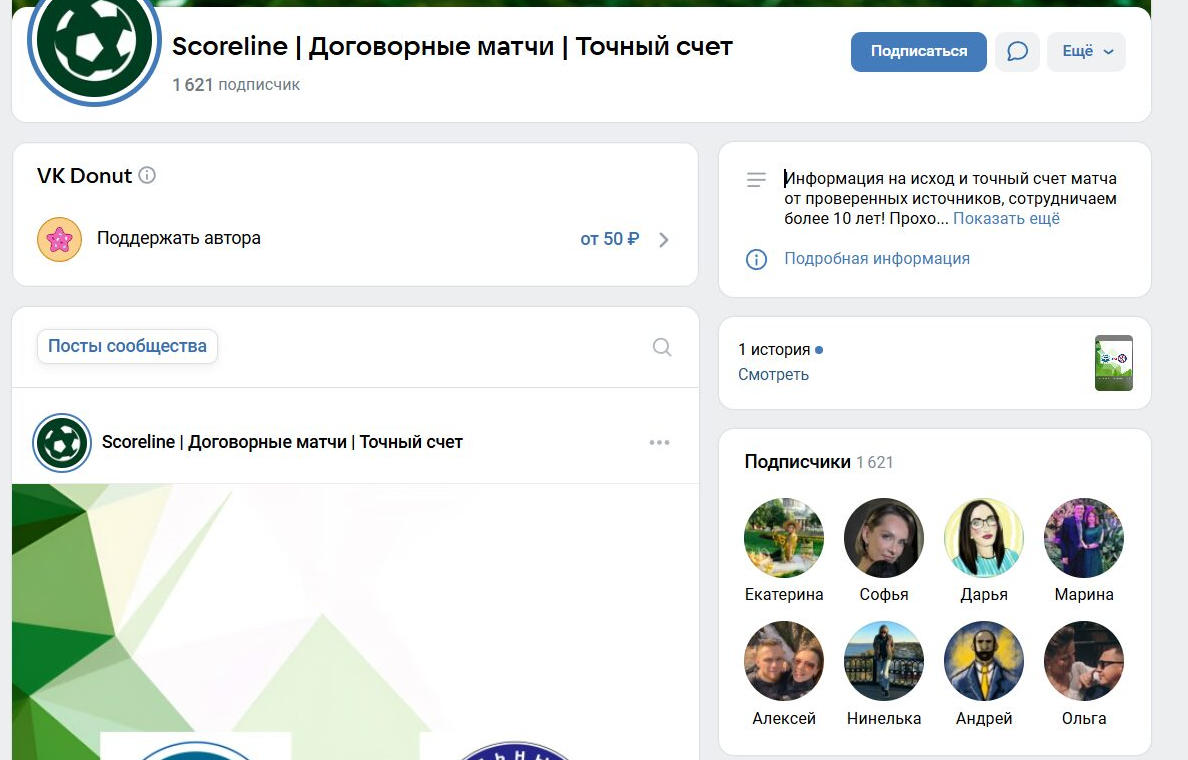The height and width of the screenshot is (760, 1188).
Task: Click the VK Donut info icon
Action: [x=147, y=176]
